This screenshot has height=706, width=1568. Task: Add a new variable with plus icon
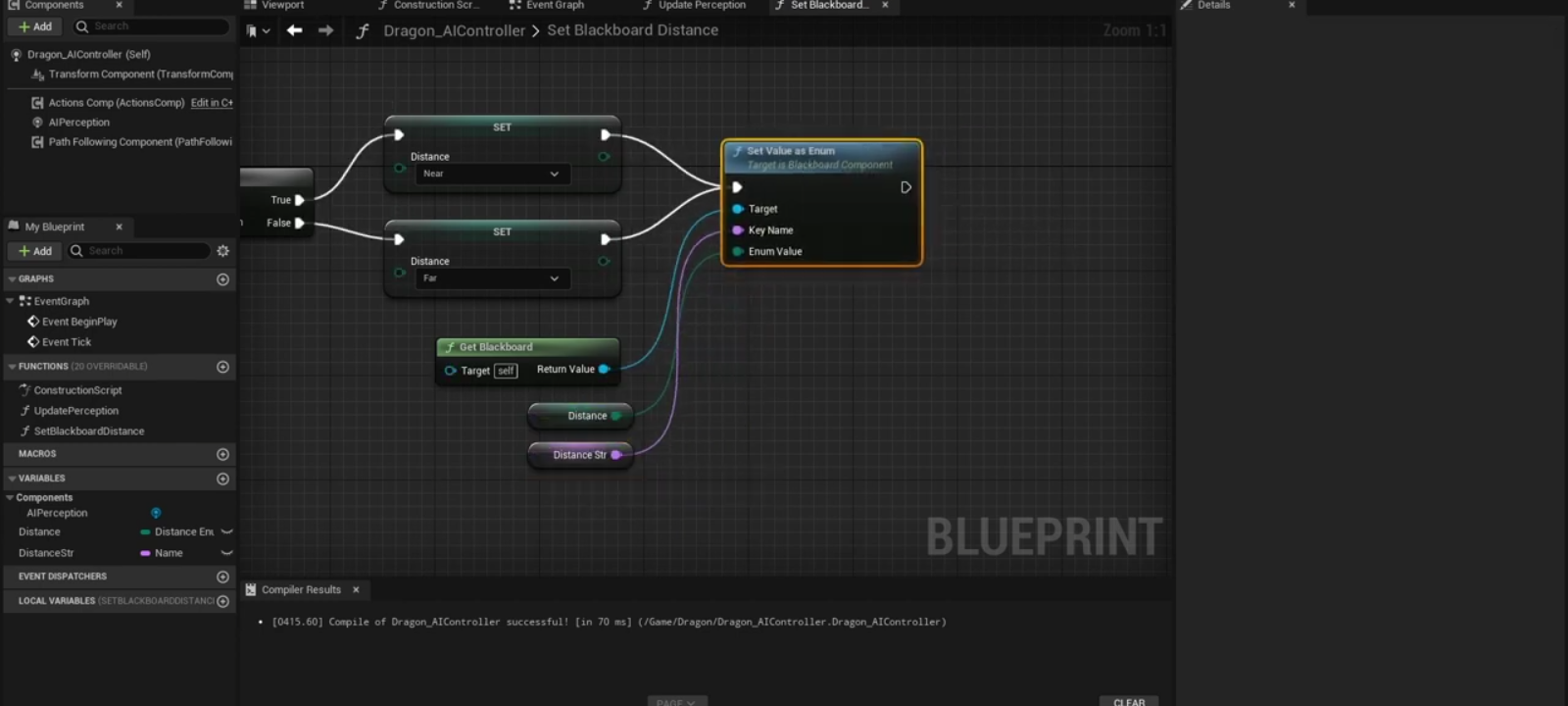click(x=222, y=479)
